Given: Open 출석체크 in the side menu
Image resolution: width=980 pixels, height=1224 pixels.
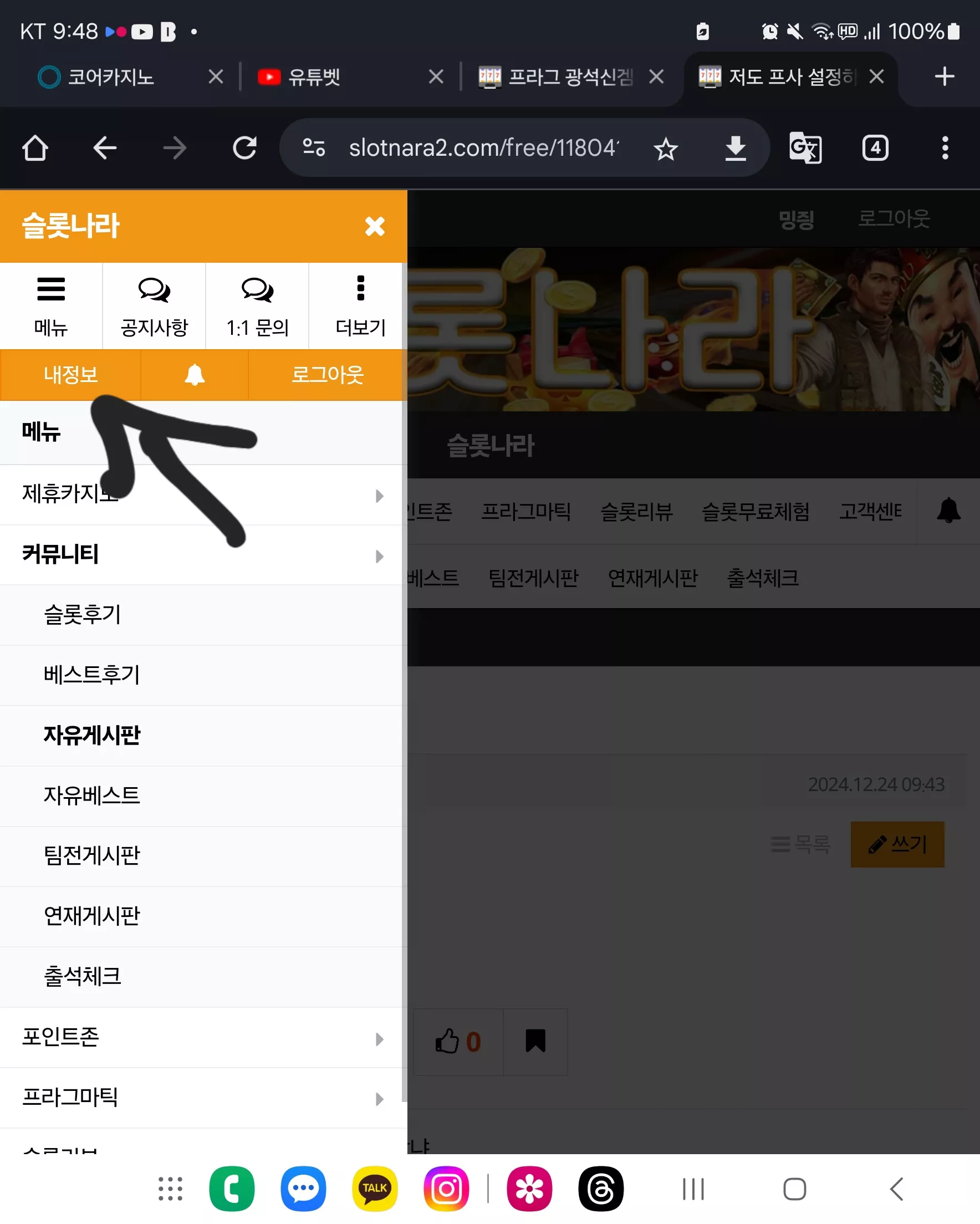Looking at the screenshot, I should tap(203, 977).
